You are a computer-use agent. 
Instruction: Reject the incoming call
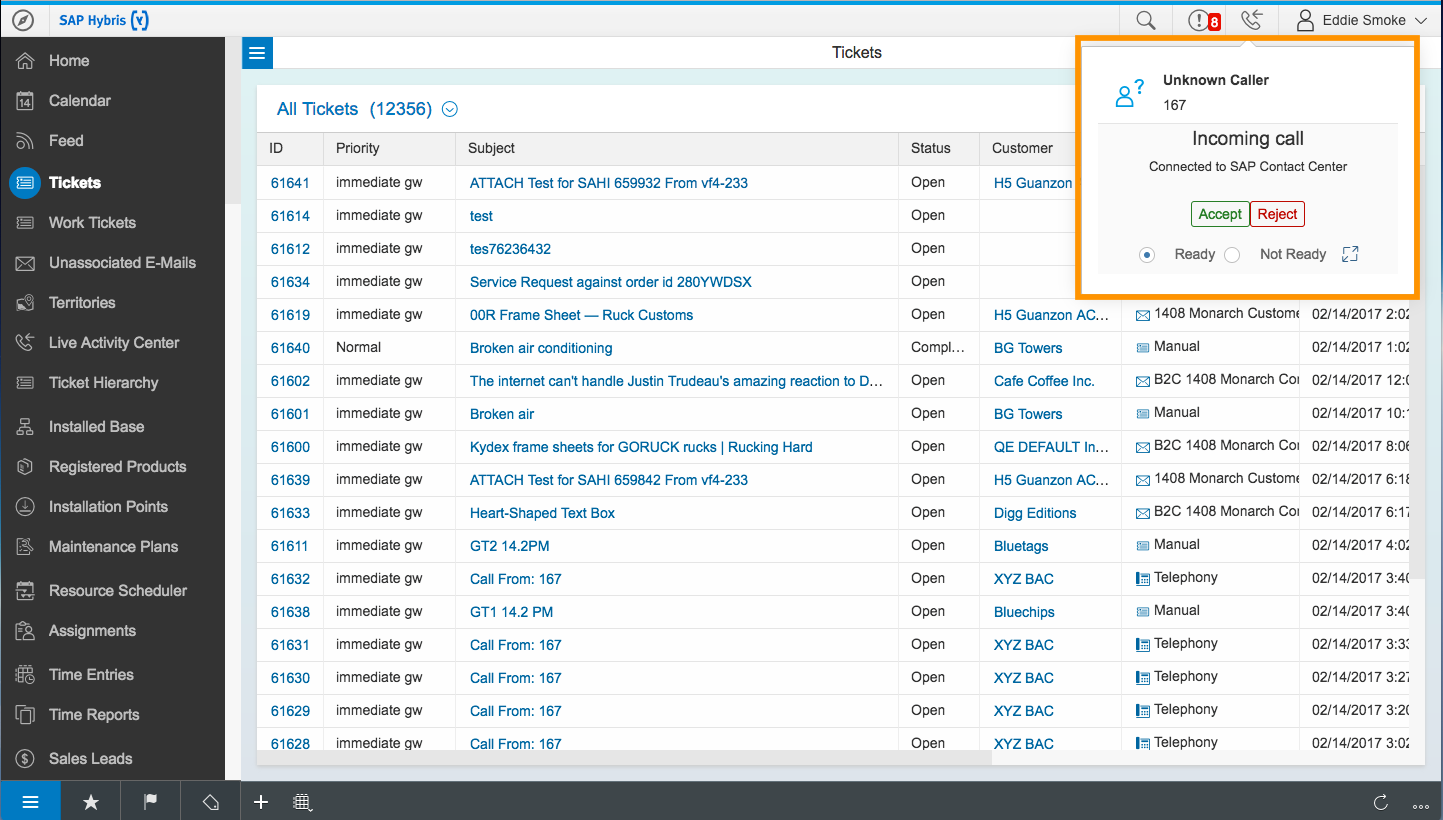pos(1277,214)
